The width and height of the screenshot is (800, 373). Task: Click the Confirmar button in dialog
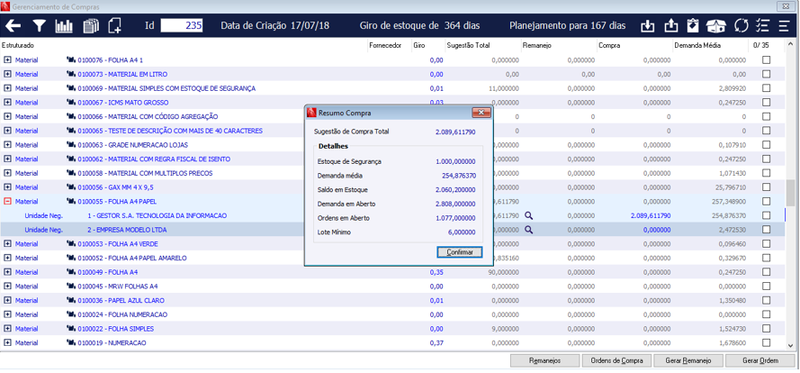coord(459,252)
